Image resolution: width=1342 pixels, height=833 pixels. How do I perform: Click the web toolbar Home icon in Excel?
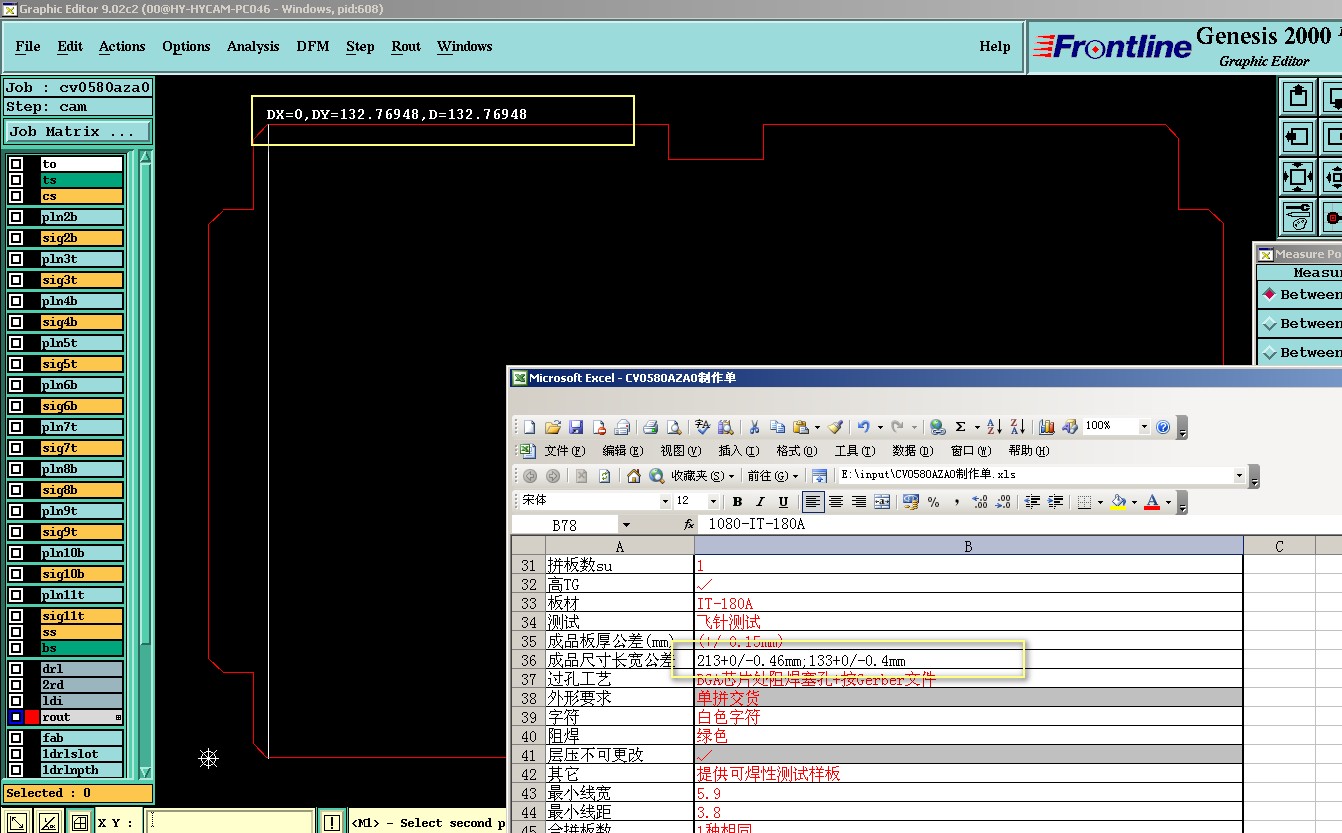pos(633,476)
